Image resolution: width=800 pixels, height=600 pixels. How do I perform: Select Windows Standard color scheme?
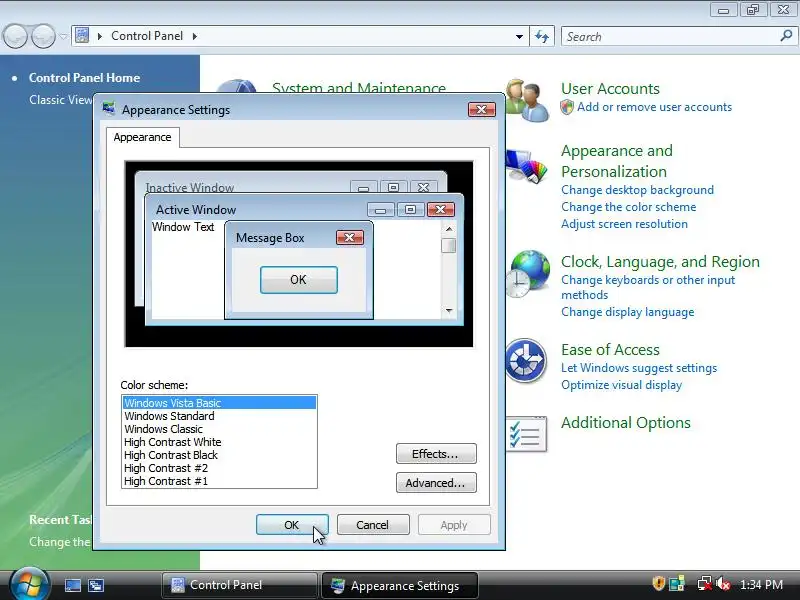(219, 416)
